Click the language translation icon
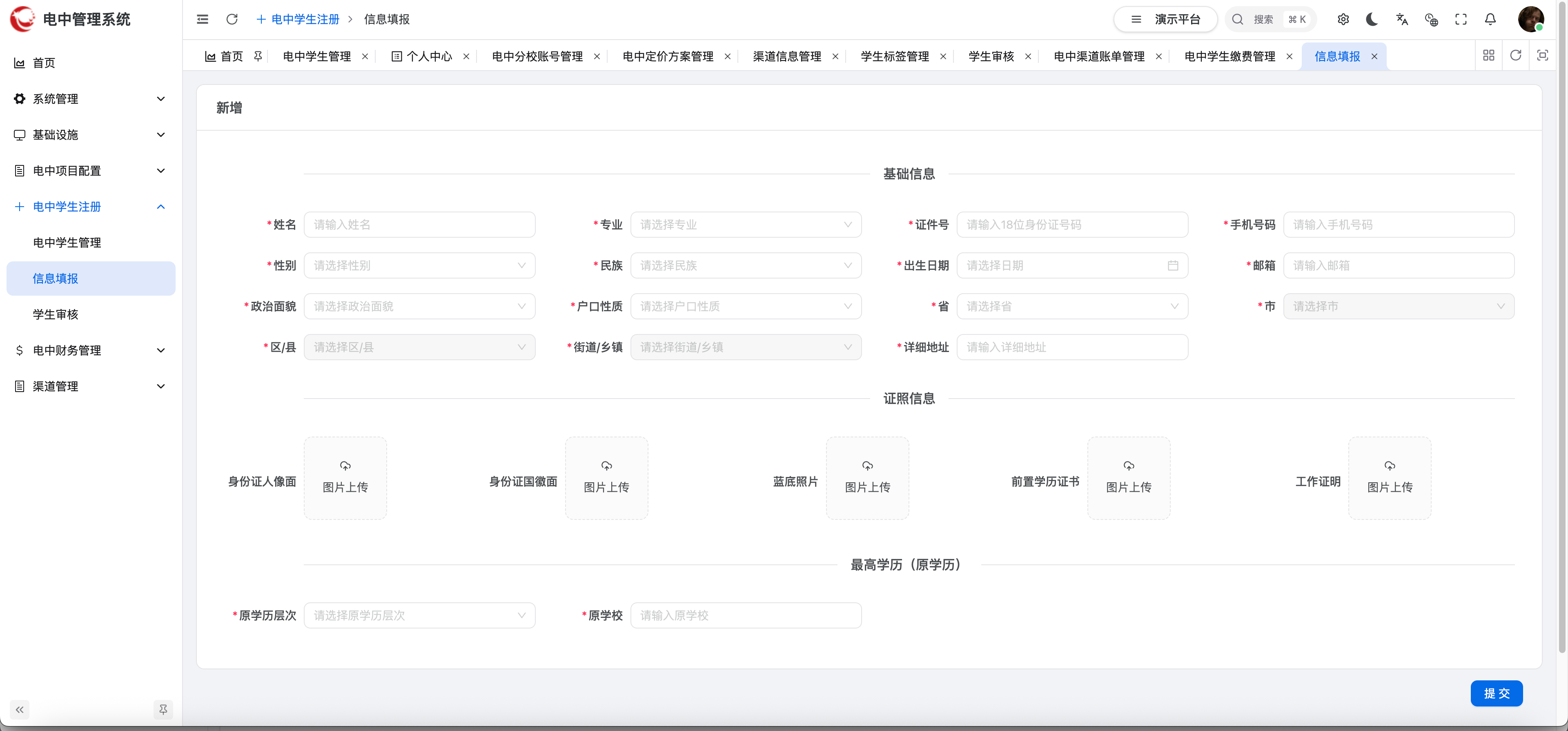 (1401, 20)
